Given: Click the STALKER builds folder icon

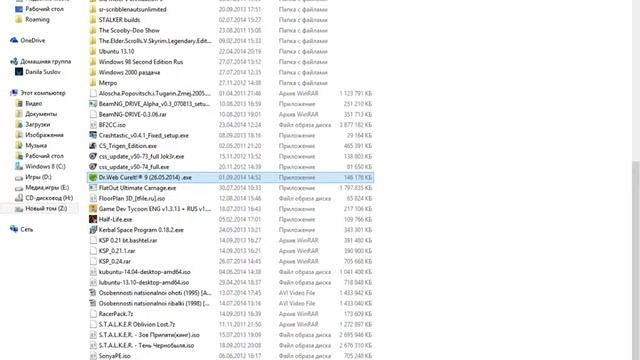Looking at the screenshot, I should coord(93,20).
